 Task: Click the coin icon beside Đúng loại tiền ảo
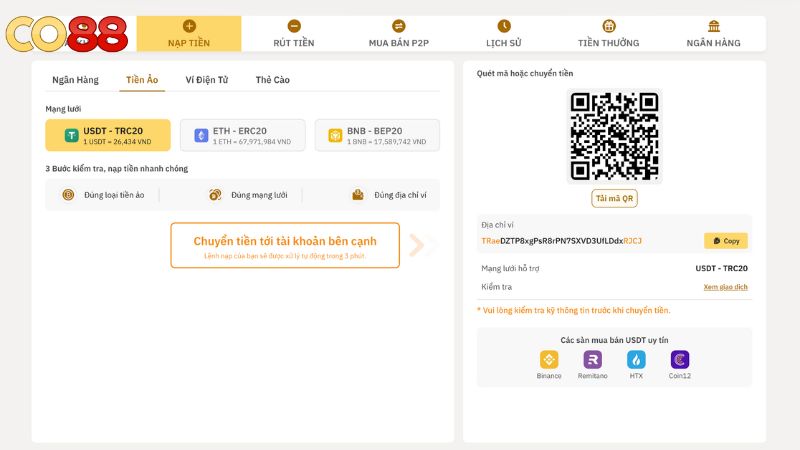coord(68,194)
